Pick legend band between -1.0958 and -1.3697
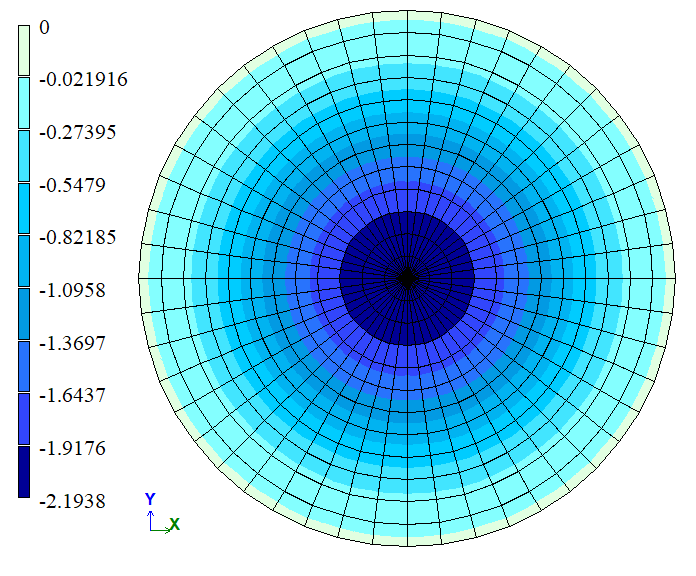The height and width of the screenshot is (576, 696). coord(25,314)
